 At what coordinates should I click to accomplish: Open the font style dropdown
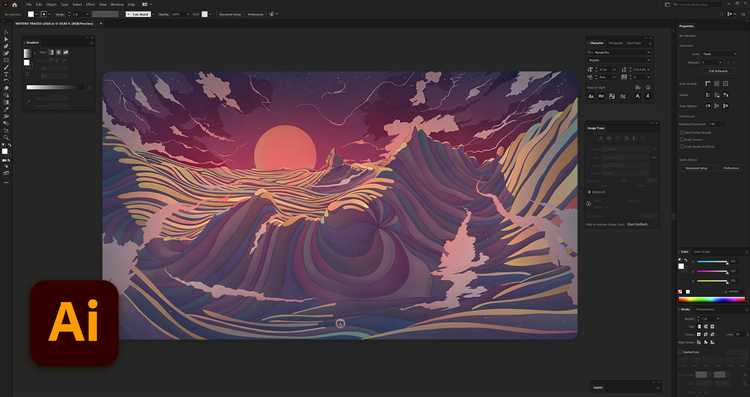click(x=620, y=60)
